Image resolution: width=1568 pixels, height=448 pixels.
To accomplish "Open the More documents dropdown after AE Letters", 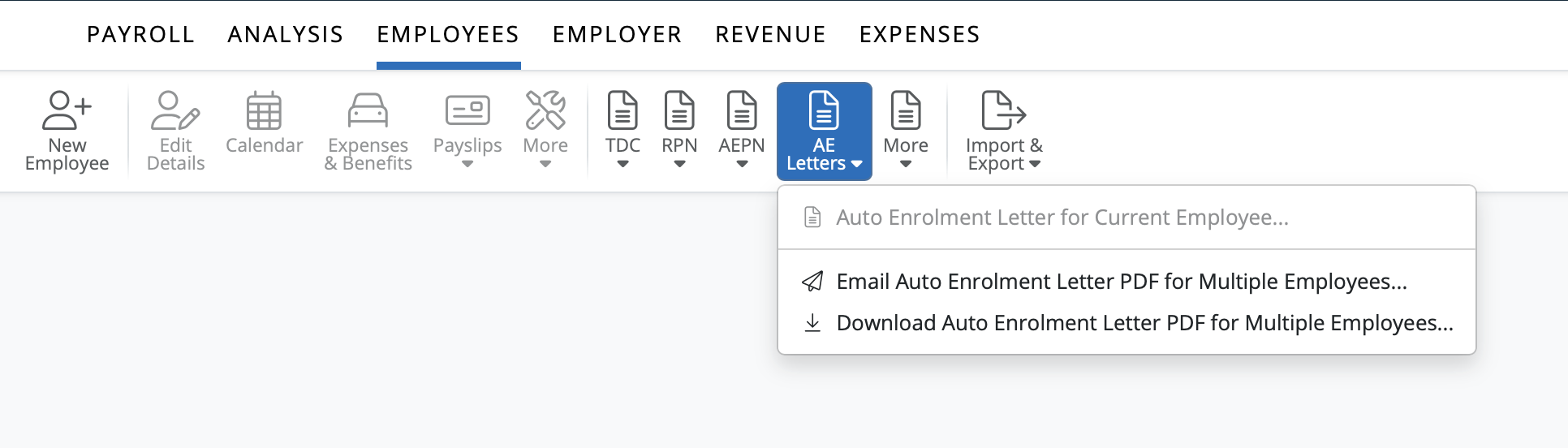I will click(x=906, y=131).
